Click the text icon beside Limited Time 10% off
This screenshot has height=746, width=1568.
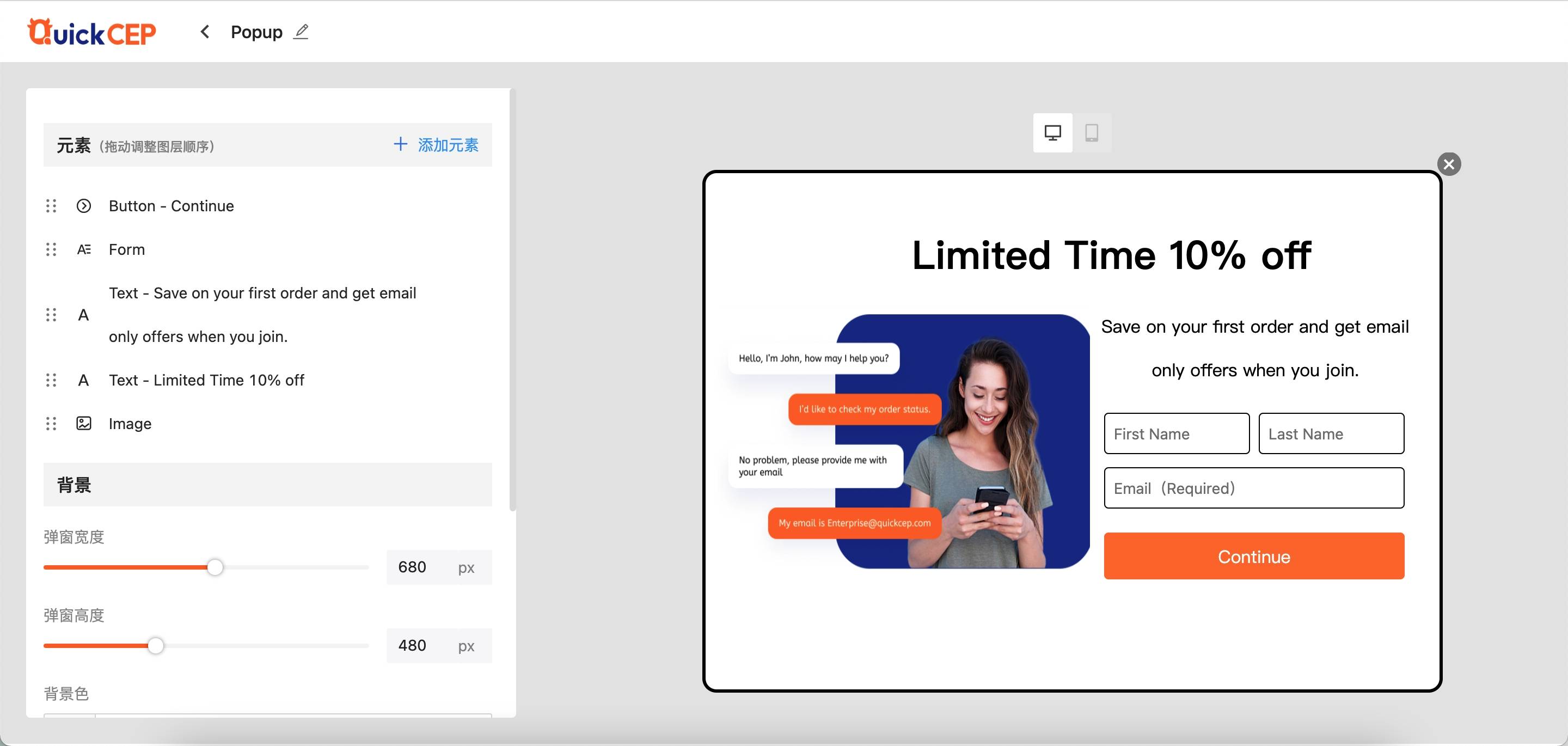83,380
